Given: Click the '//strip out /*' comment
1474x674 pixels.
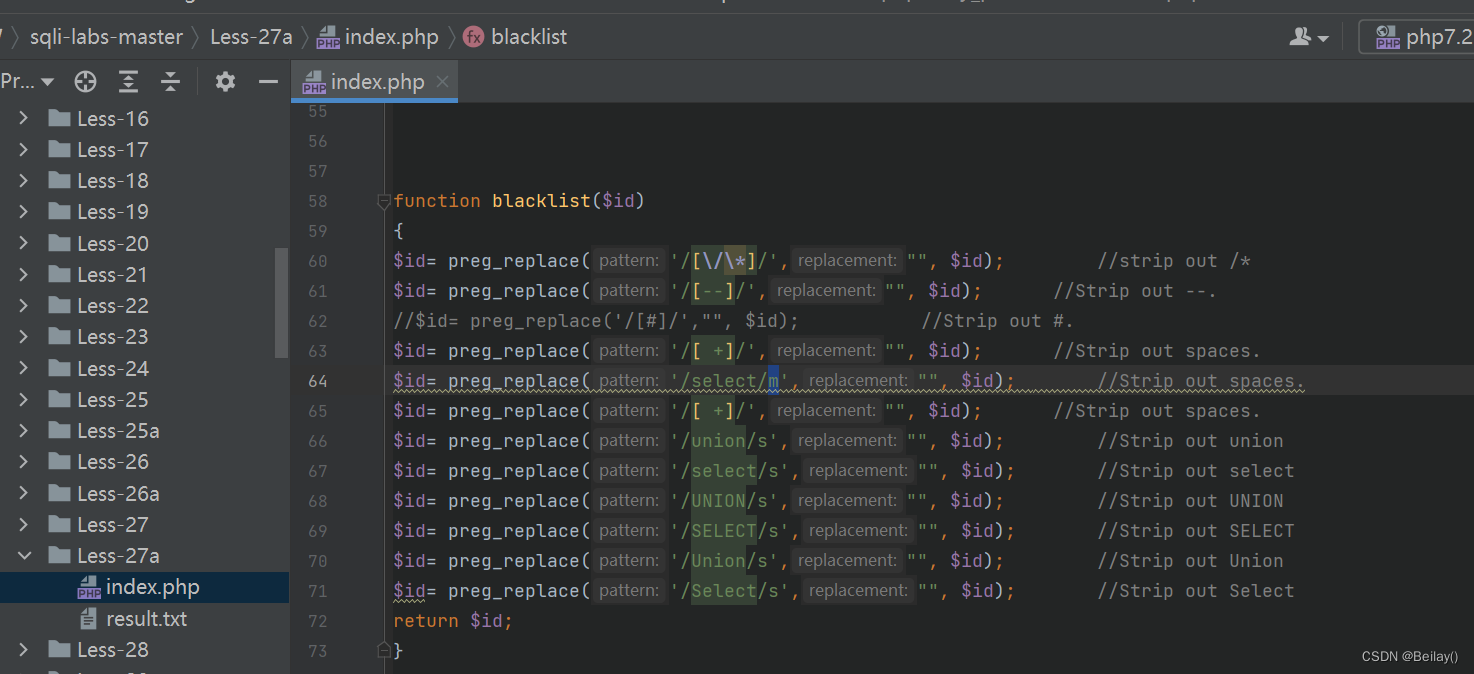Looking at the screenshot, I should pyautogui.click(x=1174, y=261).
